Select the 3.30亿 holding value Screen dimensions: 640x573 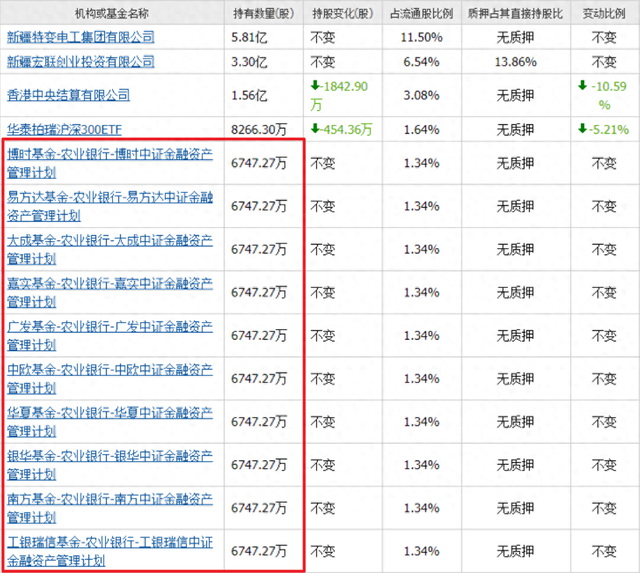(x=249, y=62)
